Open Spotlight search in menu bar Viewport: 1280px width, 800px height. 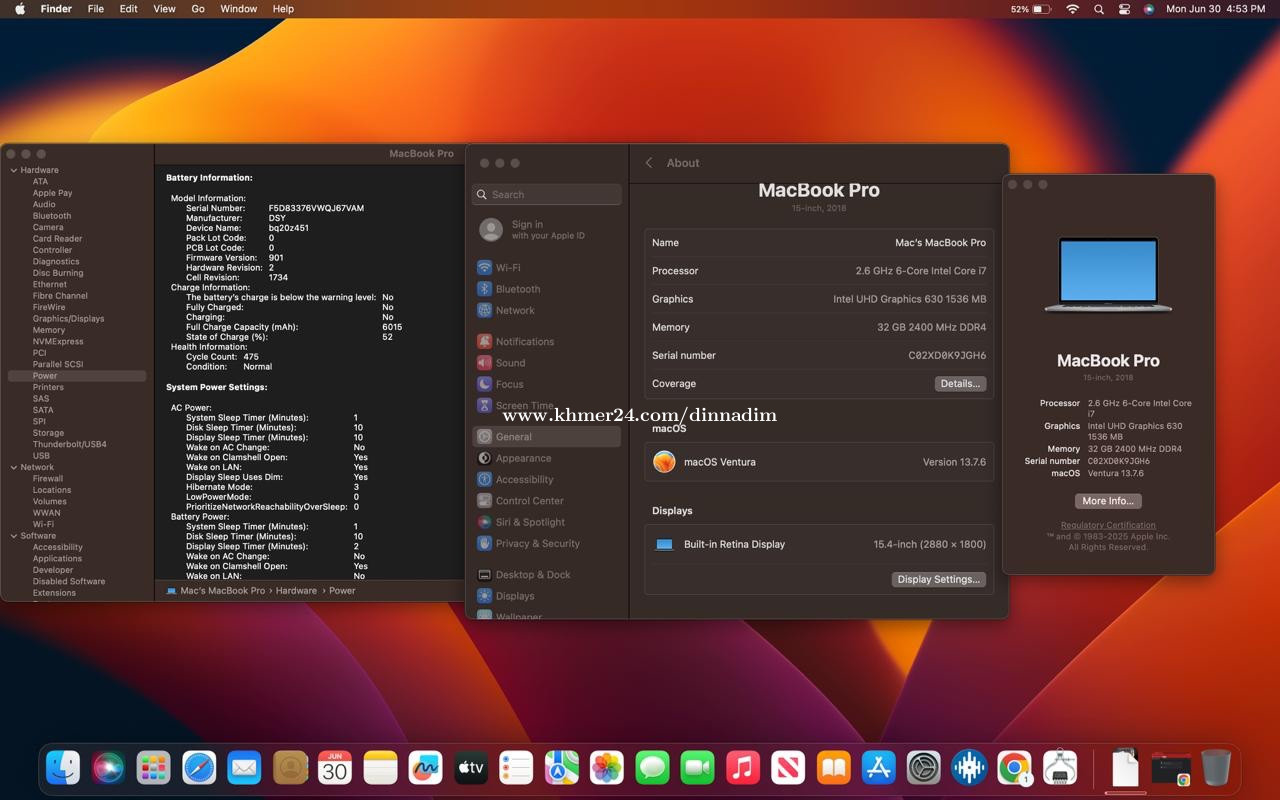pyautogui.click(x=1099, y=9)
